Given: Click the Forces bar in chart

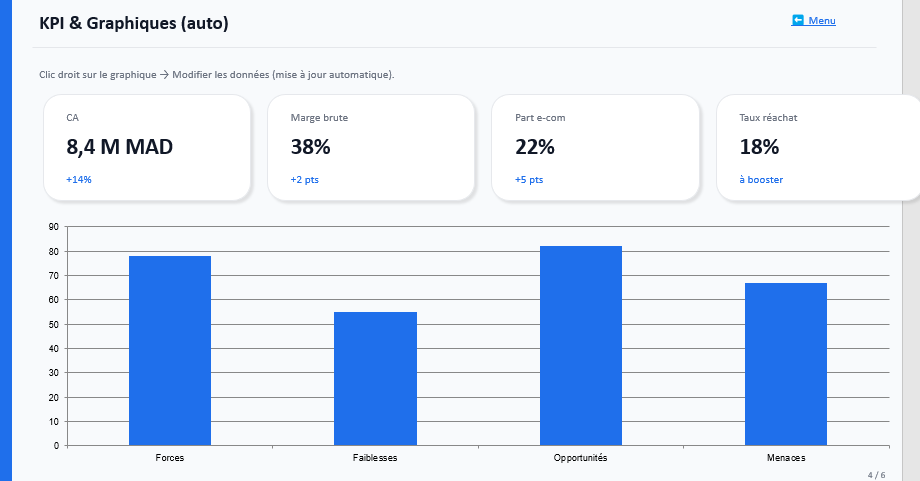Looking at the screenshot, I should coord(170,350).
